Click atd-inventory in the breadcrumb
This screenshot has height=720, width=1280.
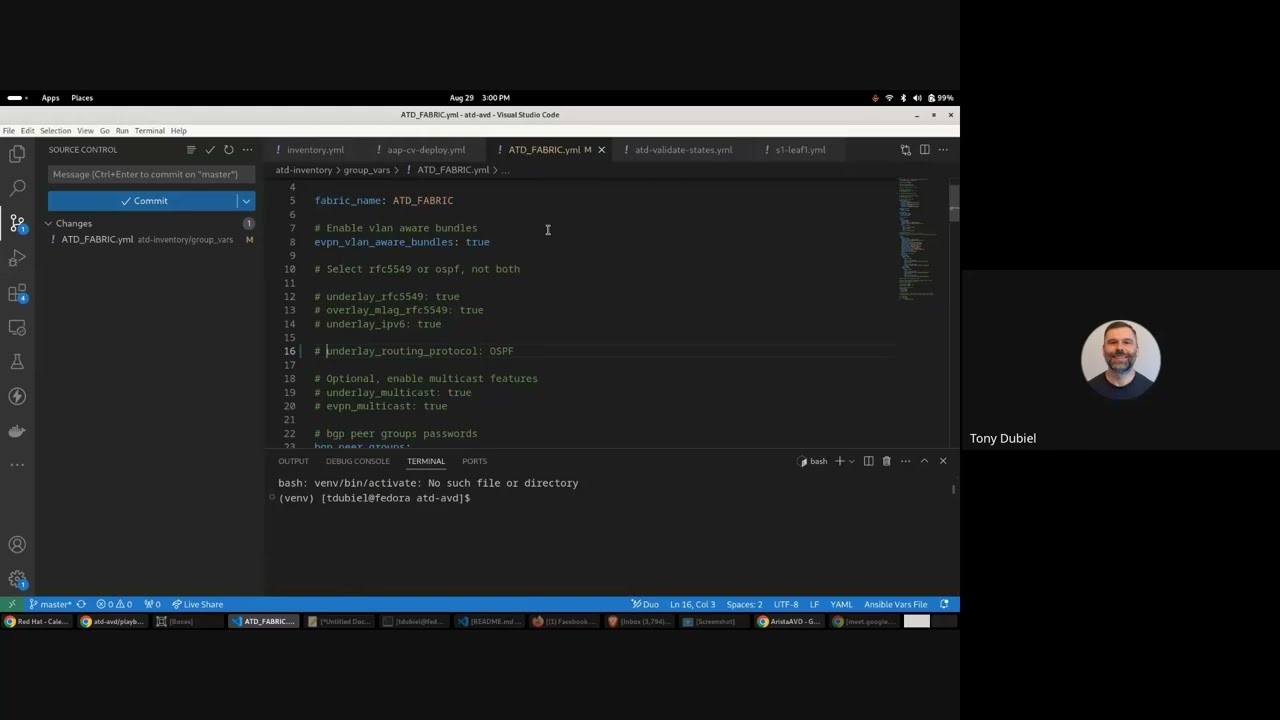coord(303,170)
